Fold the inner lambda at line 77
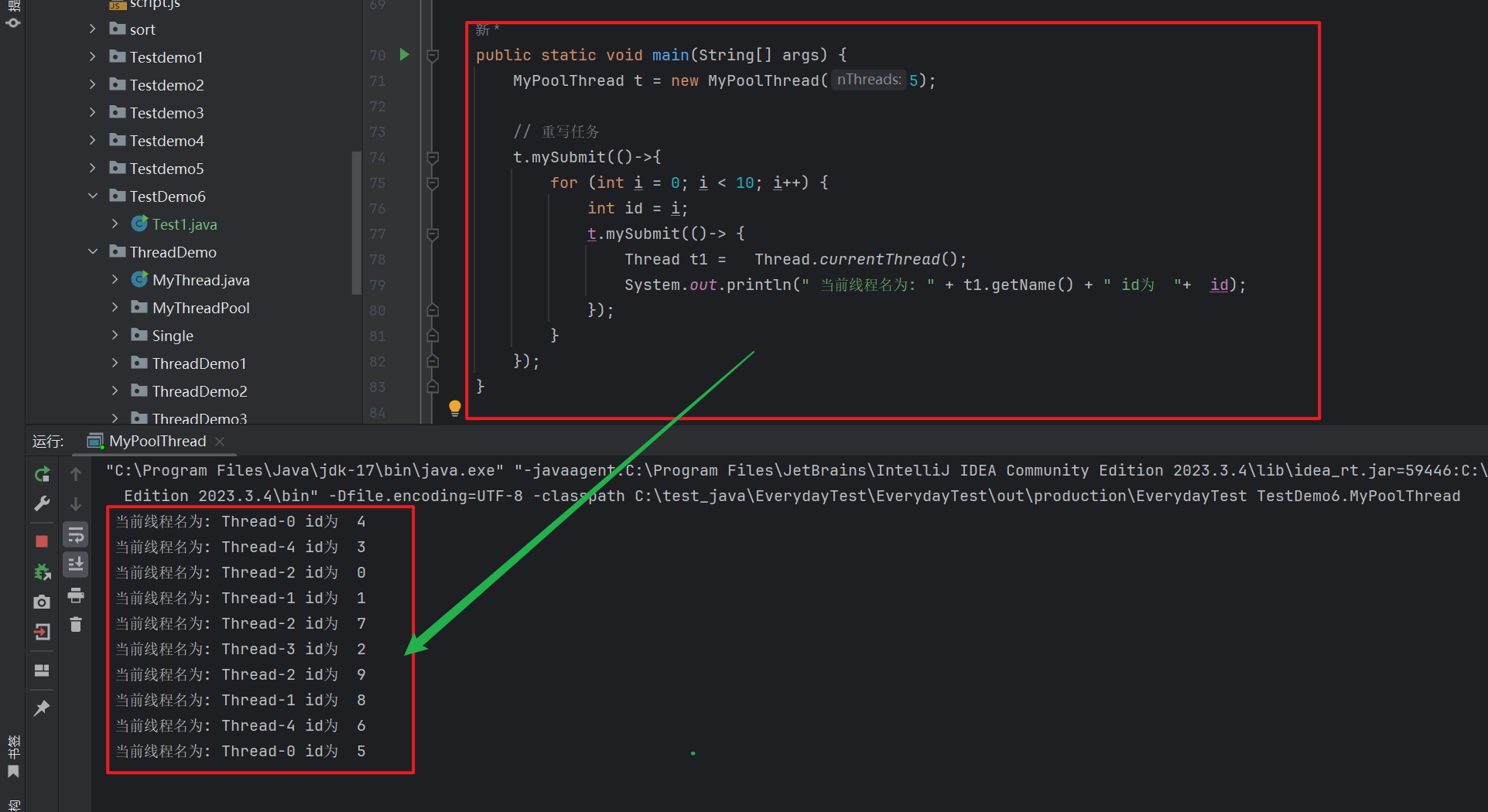This screenshot has width=1488, height=812. click(433, 234)
